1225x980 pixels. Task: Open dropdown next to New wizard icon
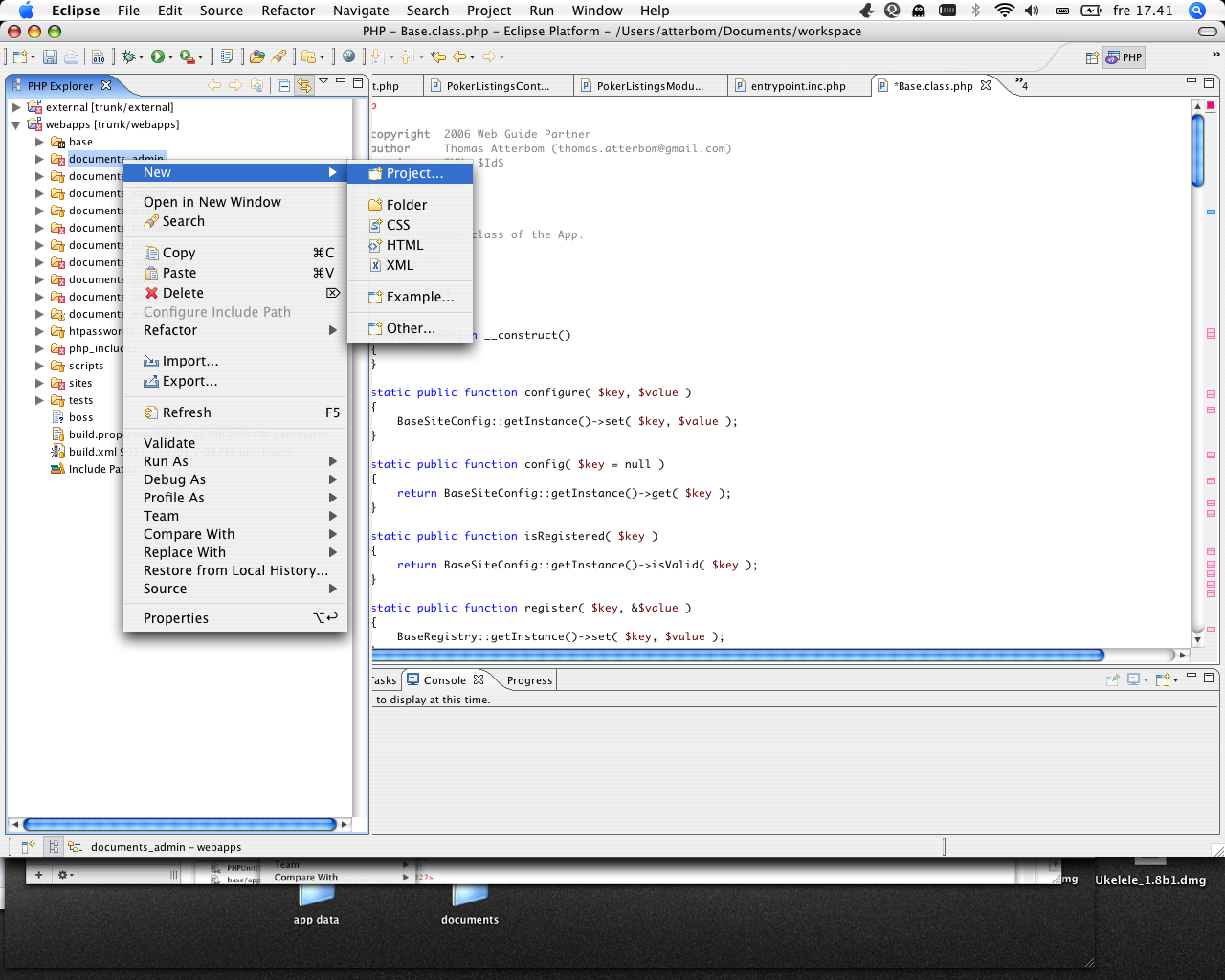(33, 57)
